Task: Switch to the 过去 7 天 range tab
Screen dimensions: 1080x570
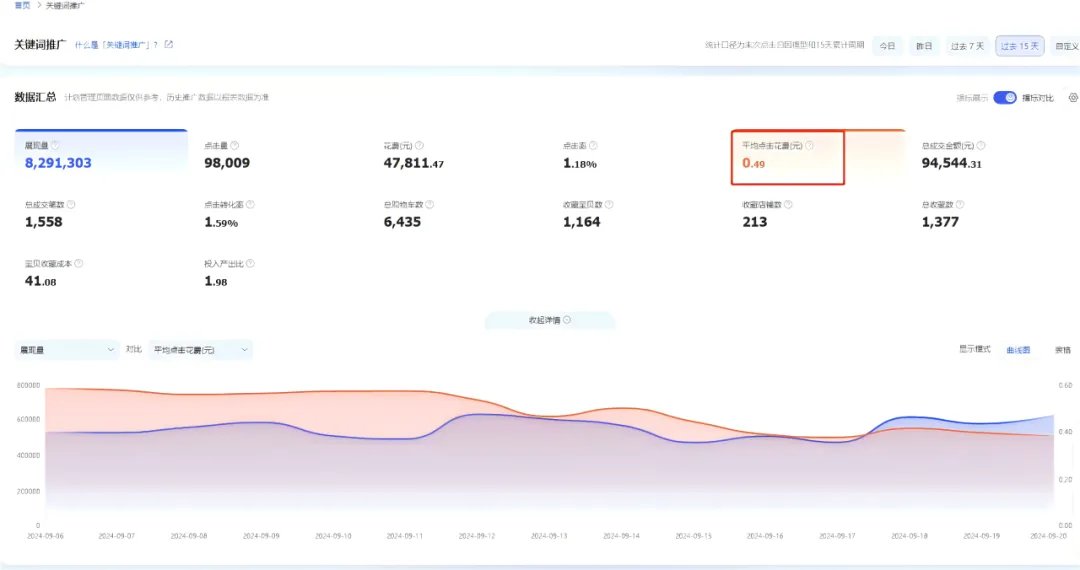Action: (967, 46)
